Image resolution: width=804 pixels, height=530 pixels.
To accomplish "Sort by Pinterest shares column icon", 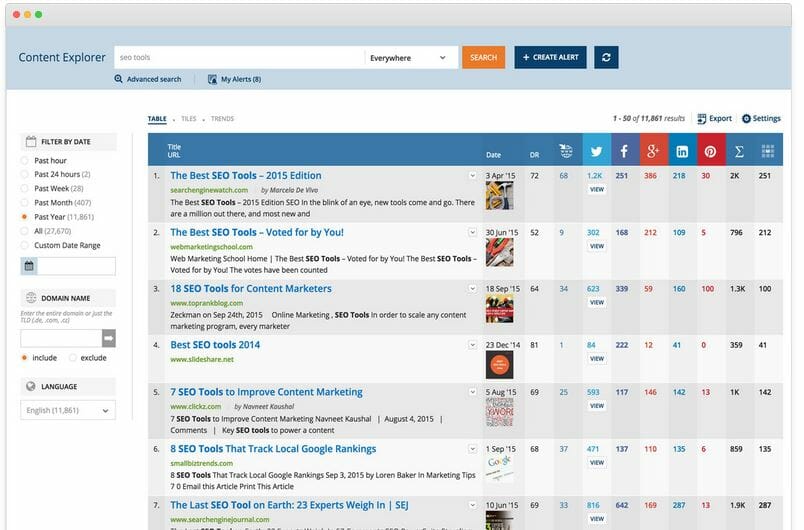I will coord(711,150).
